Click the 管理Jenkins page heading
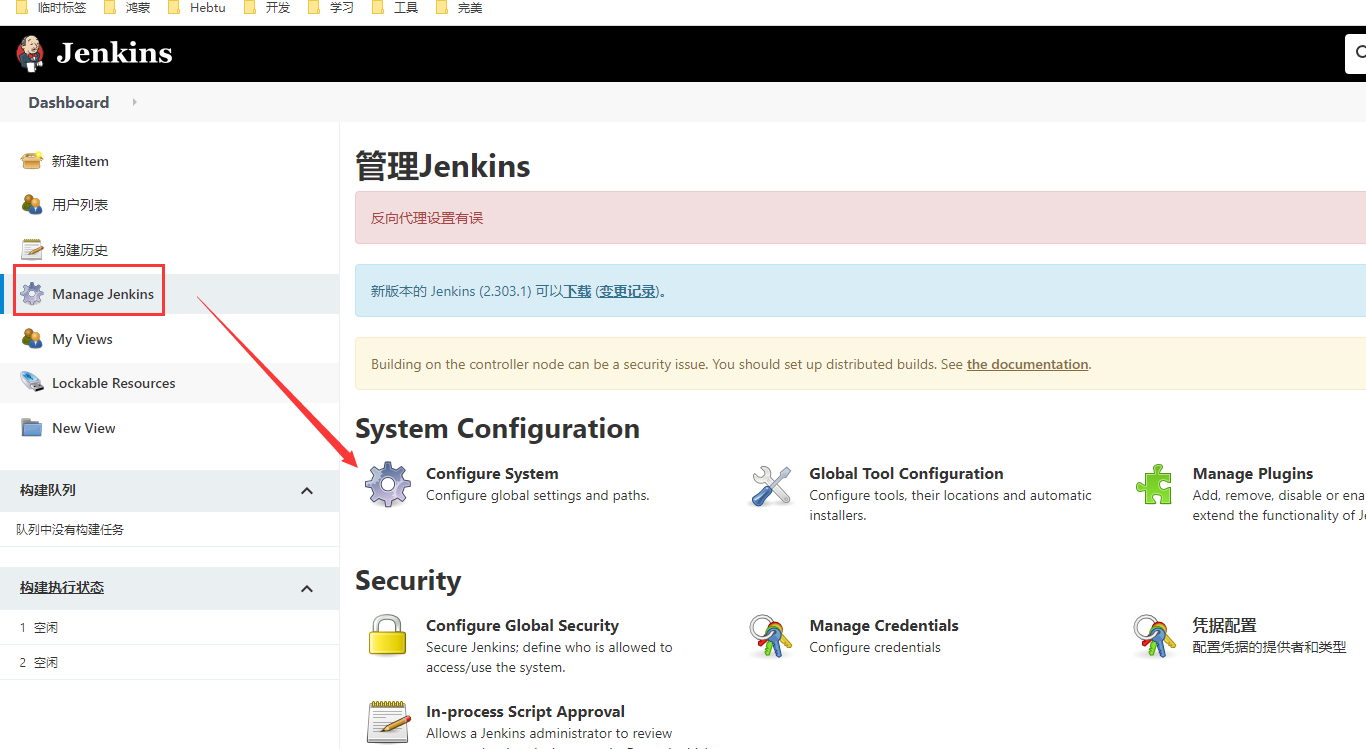1366x749 pixels. click(443, 166)
